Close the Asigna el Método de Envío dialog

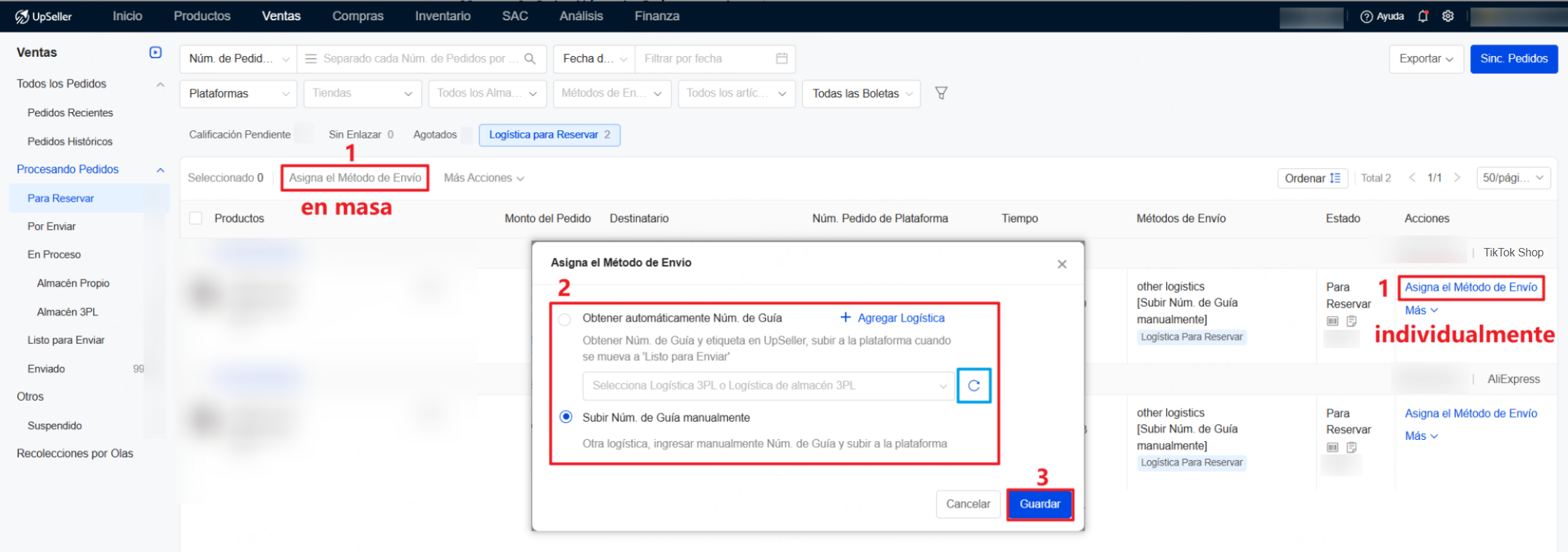1062,264
